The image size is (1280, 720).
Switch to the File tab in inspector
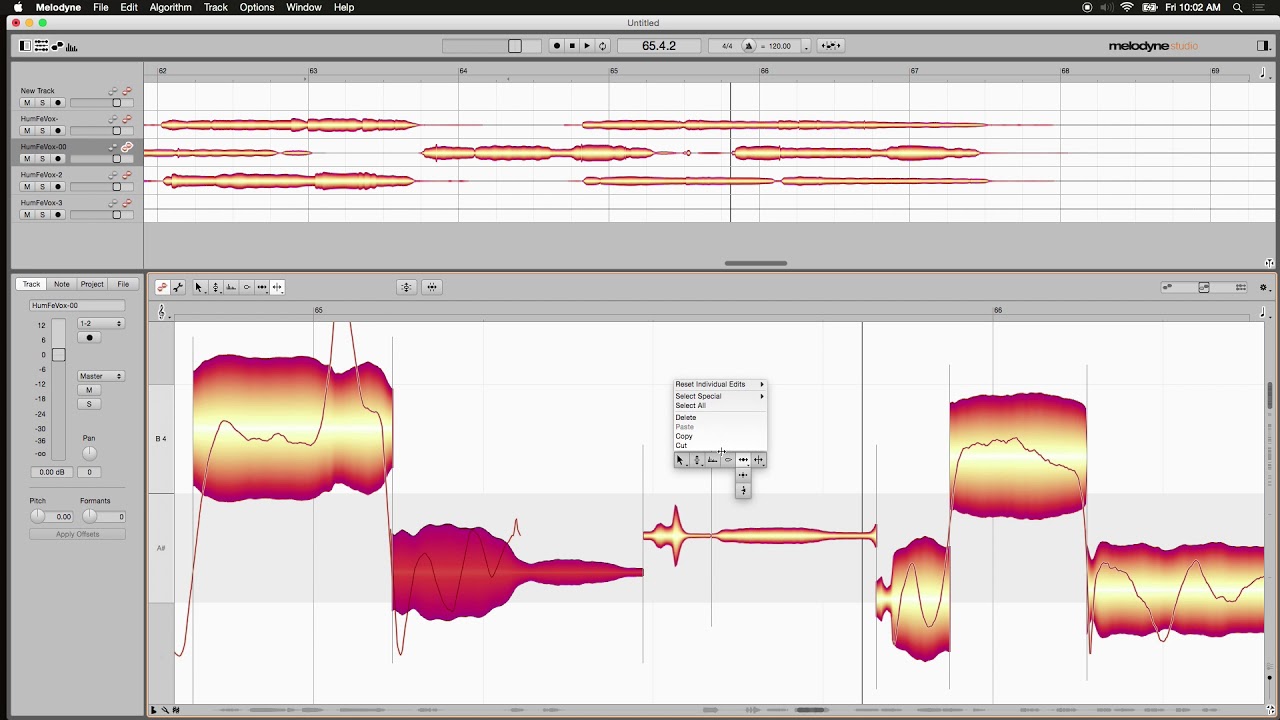coord(123,284)
